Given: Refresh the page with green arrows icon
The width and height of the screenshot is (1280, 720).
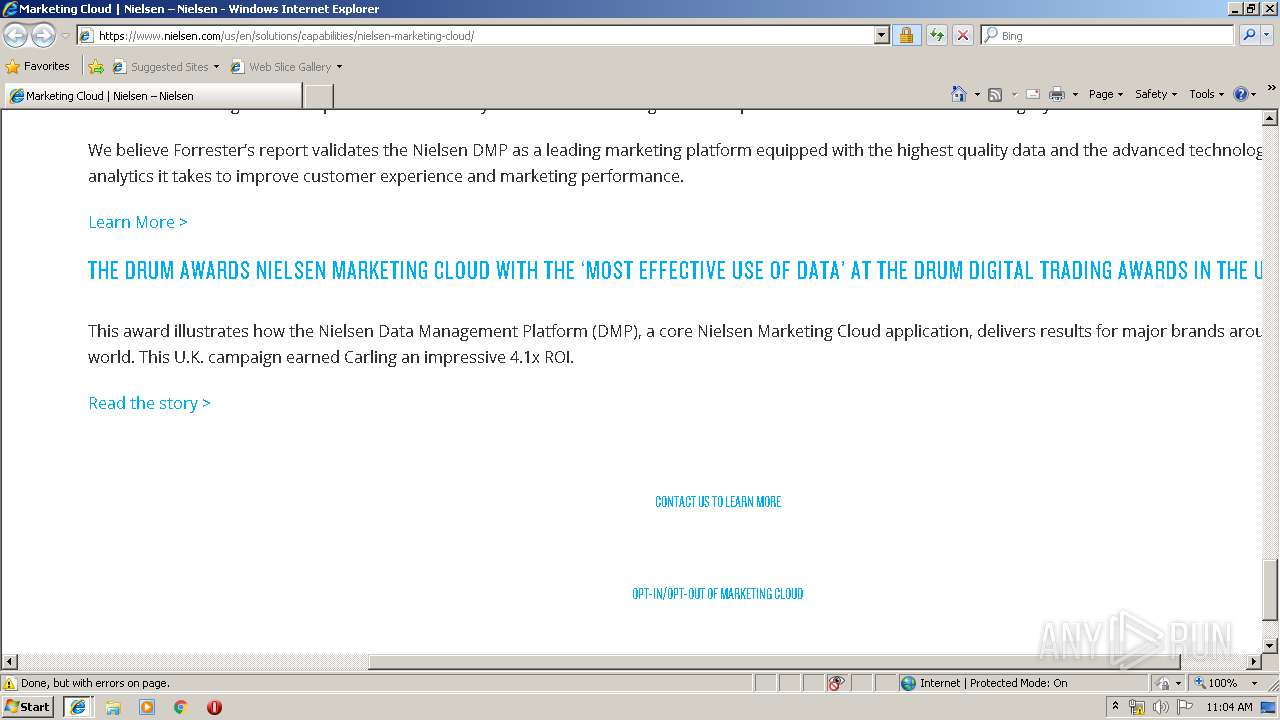Looking at the screenshot, I should click(936, 36).
